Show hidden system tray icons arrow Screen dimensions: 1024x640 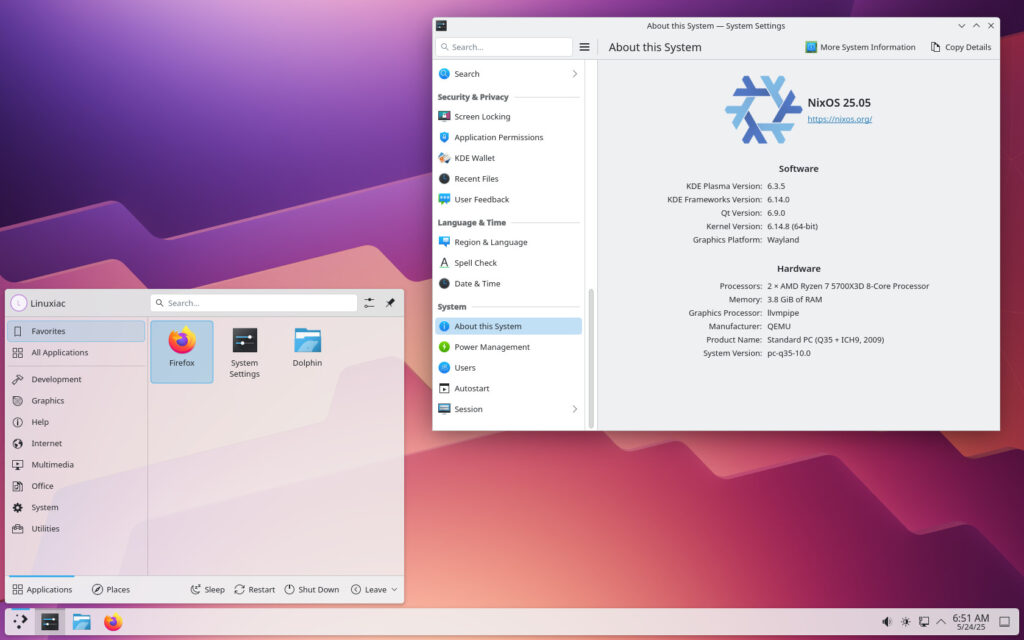coord(941,622)
